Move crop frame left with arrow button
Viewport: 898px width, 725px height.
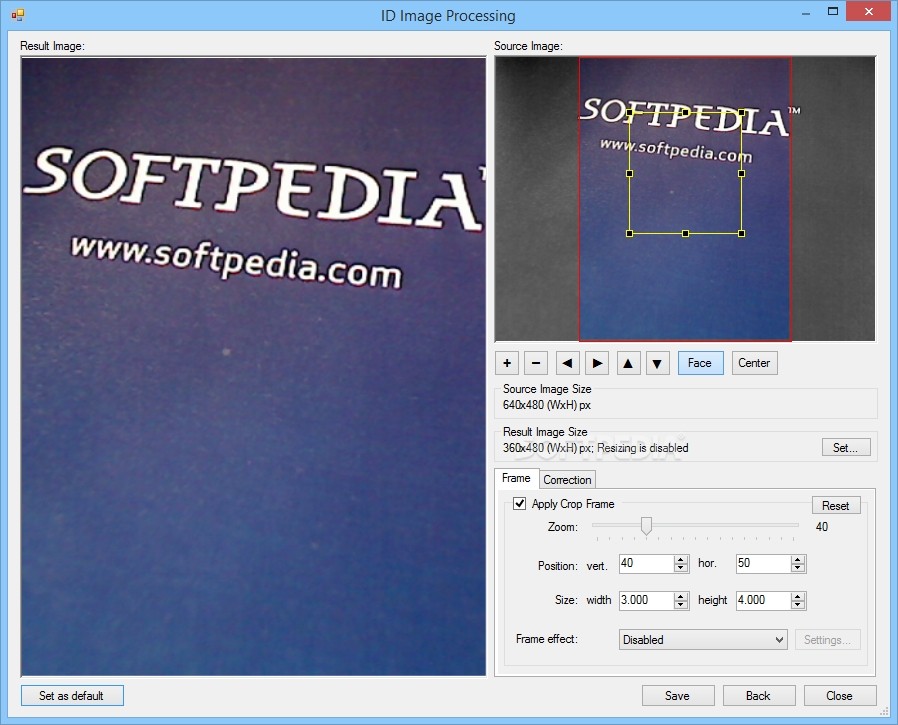tap(568, 363)
